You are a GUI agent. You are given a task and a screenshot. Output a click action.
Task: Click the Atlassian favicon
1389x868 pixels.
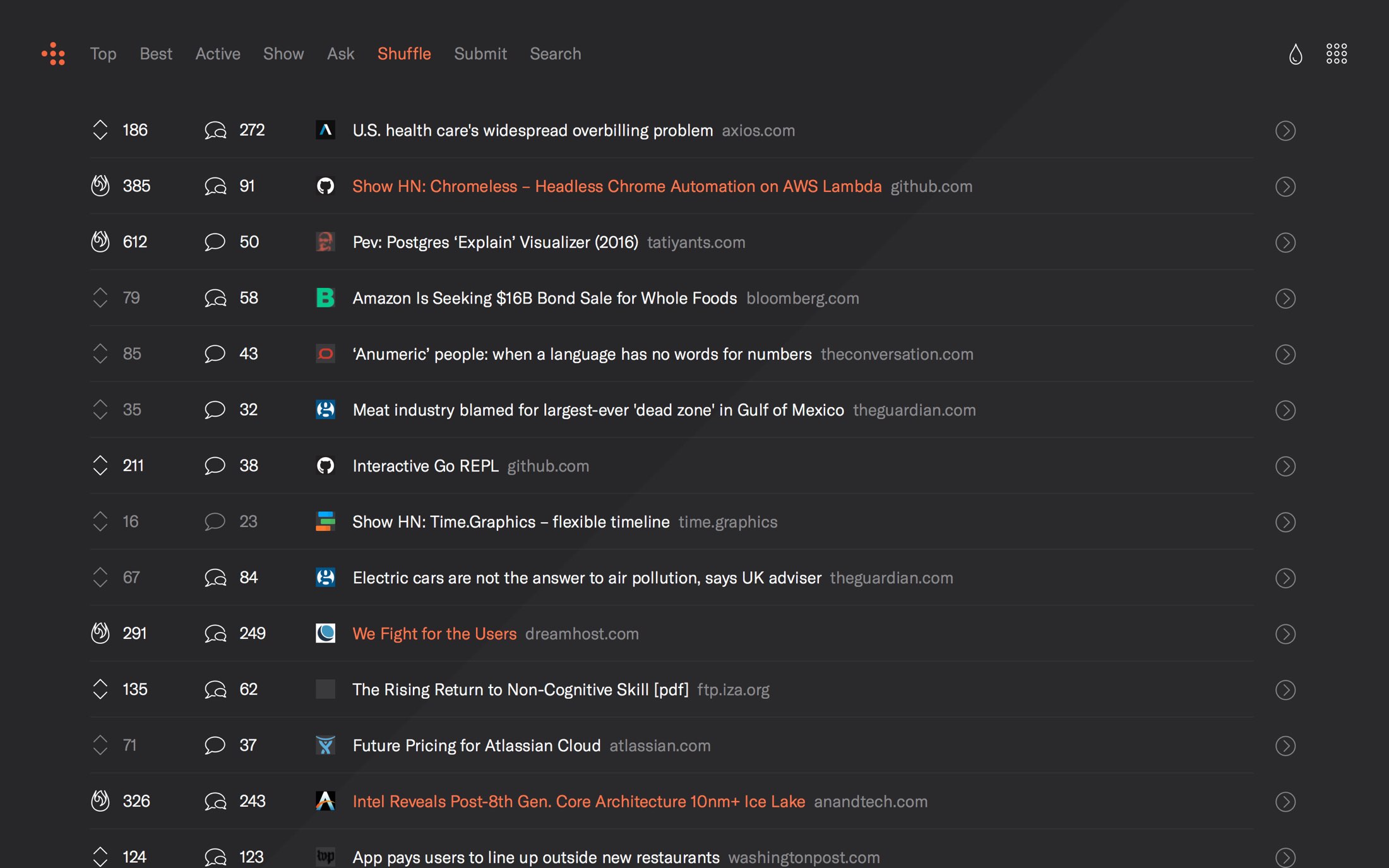[x=325, y=745]
